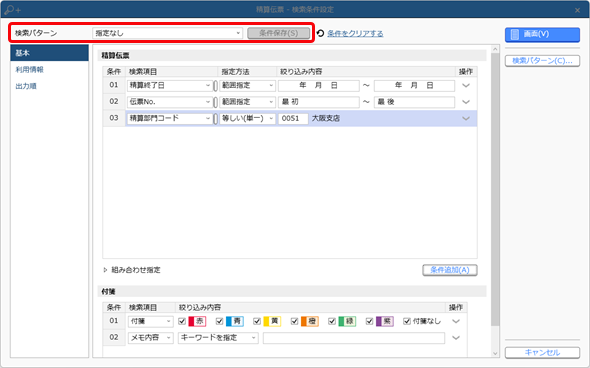The height and width of the screenshot is (368, 590).
Task: Click link handle between row 03 dropdowns
Action: tap(215, 119)
